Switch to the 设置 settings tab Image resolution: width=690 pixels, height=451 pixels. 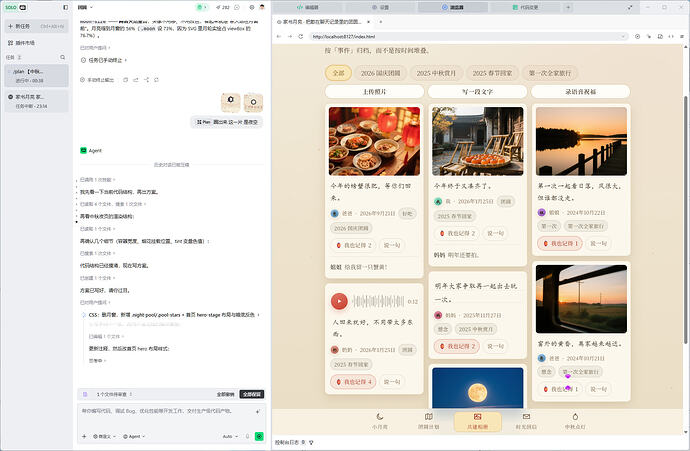[x=381, y=7]
